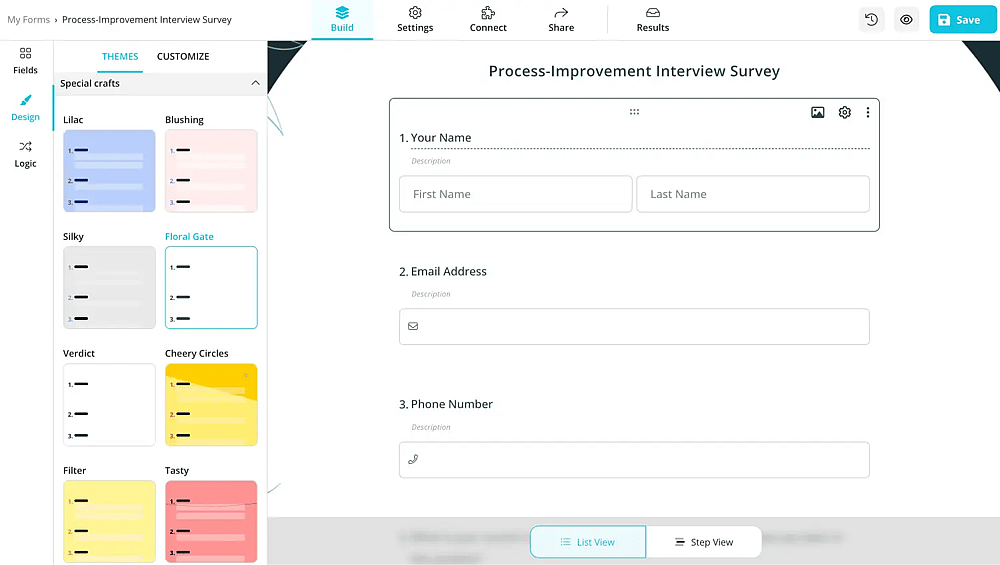The width and height of the screenshot is (1000, 565).
Task: Open the Connect integrations tab
Action: click(x=488, y=20)
